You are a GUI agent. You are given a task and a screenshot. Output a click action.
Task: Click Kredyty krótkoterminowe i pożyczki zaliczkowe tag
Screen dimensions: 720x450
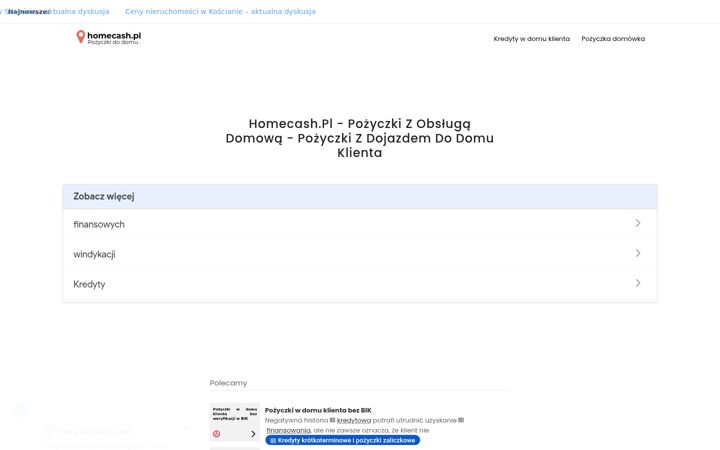342,440
